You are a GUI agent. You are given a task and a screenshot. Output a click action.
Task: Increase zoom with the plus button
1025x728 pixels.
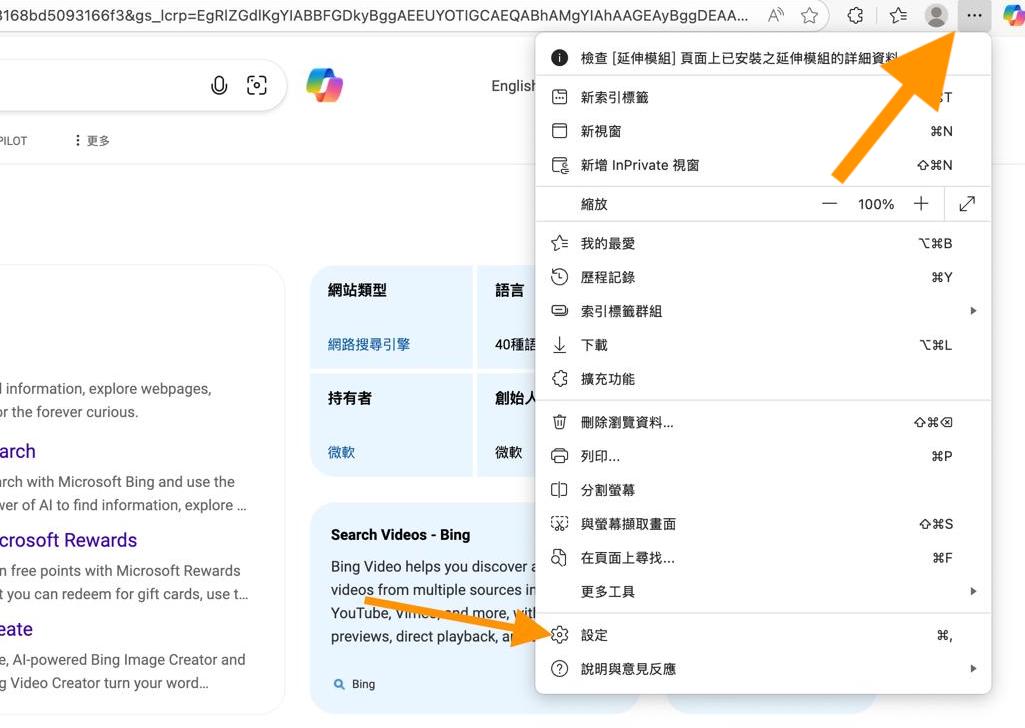pyautogui.click(x=921, y=203)
